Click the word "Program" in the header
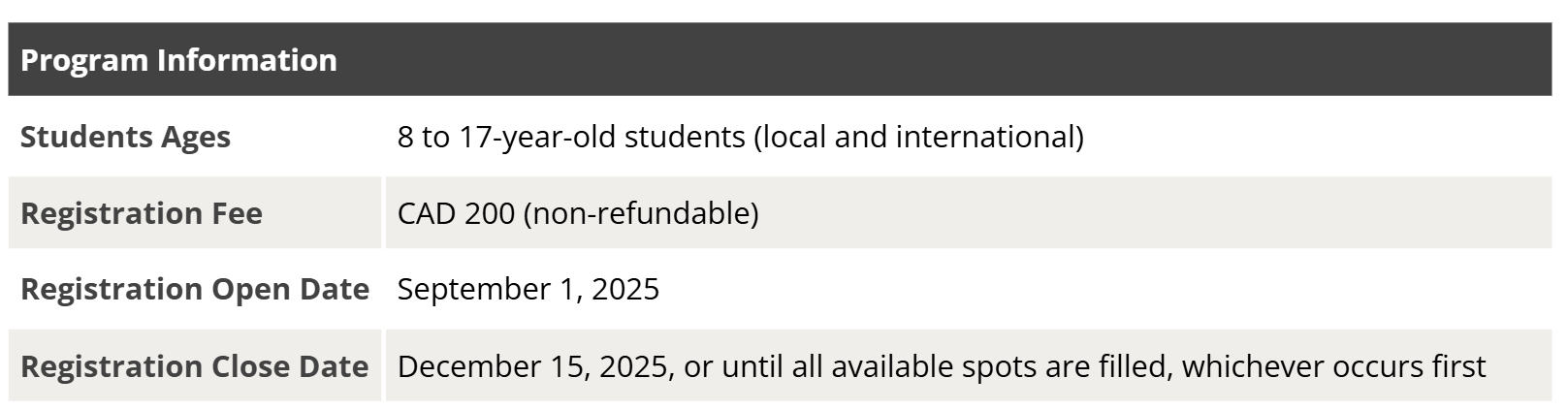The width and height of the screenshot is (1568, 410). point(84,60)
